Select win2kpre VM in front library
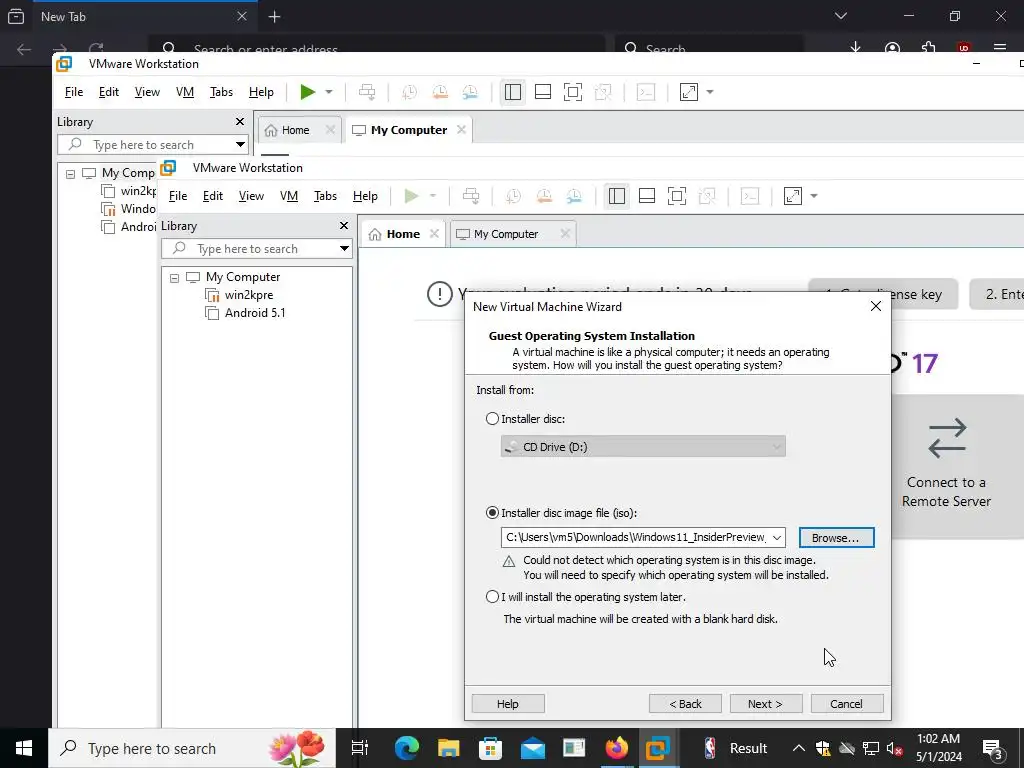 (x=249, y=295)
